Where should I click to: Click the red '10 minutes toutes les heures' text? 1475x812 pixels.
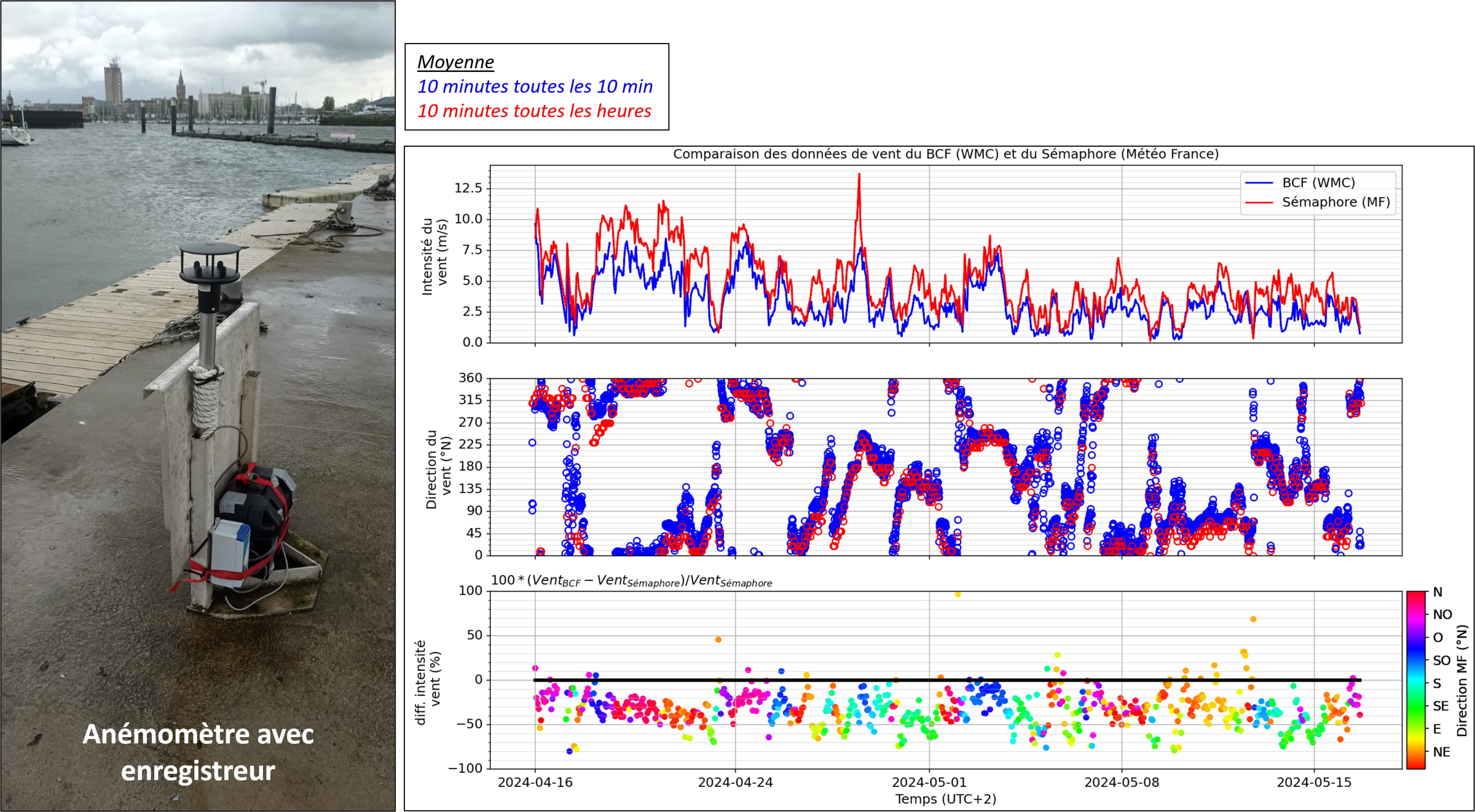(534, 111)
